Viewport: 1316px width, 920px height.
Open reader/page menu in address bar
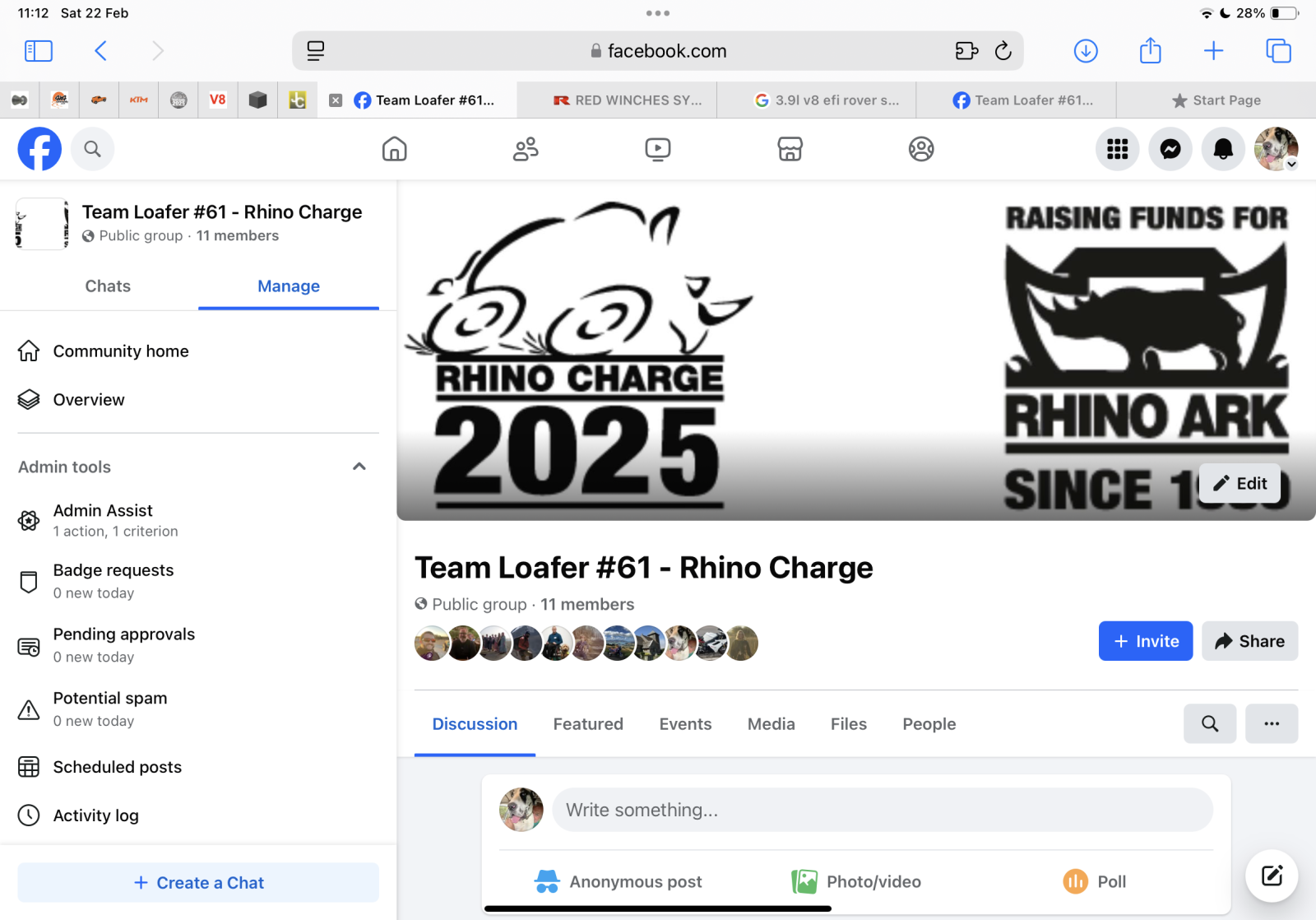click(316, 51)
